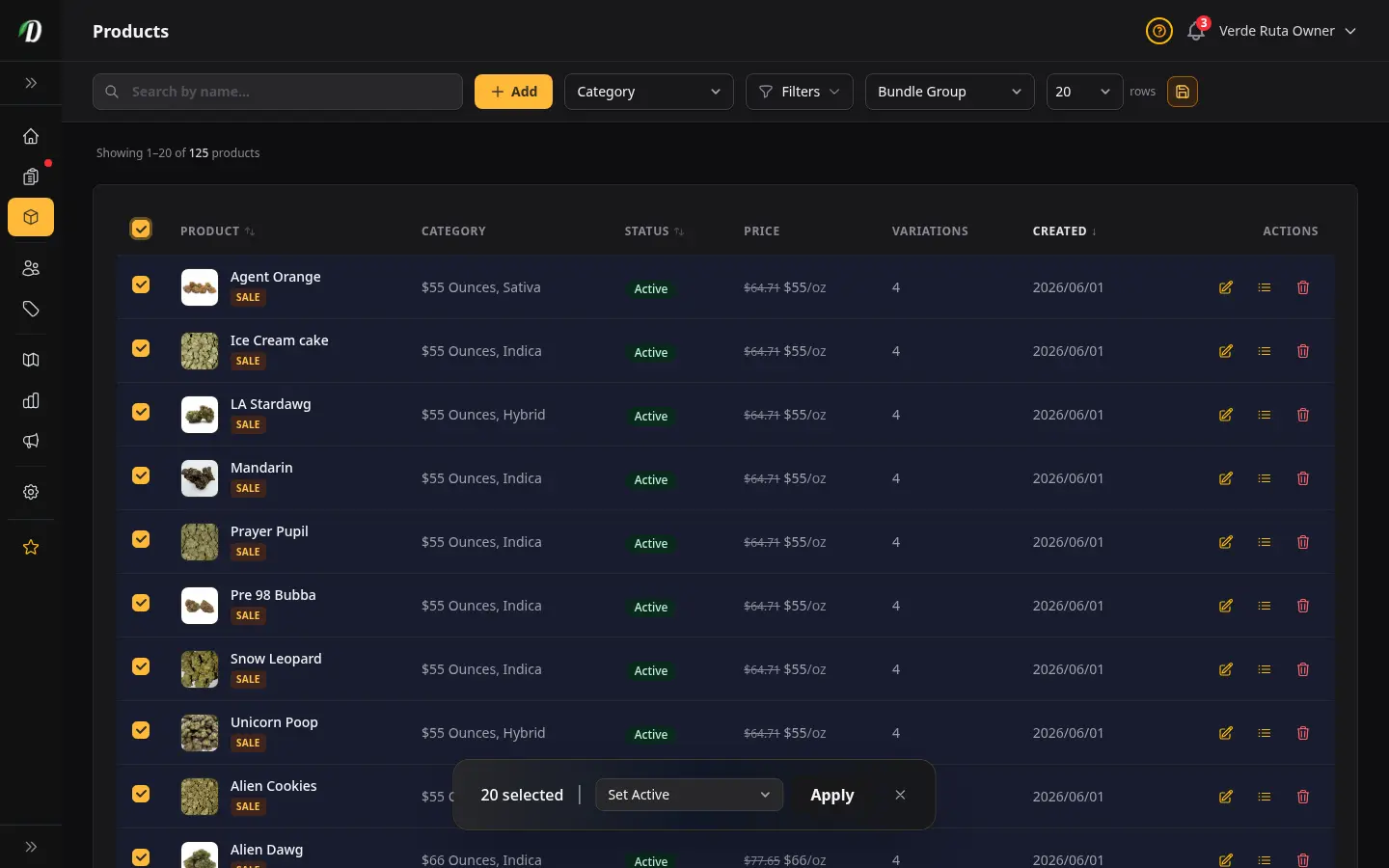Delete the Agent Orange product
The image size is (1389, 868).
(x=1303, y=287)
